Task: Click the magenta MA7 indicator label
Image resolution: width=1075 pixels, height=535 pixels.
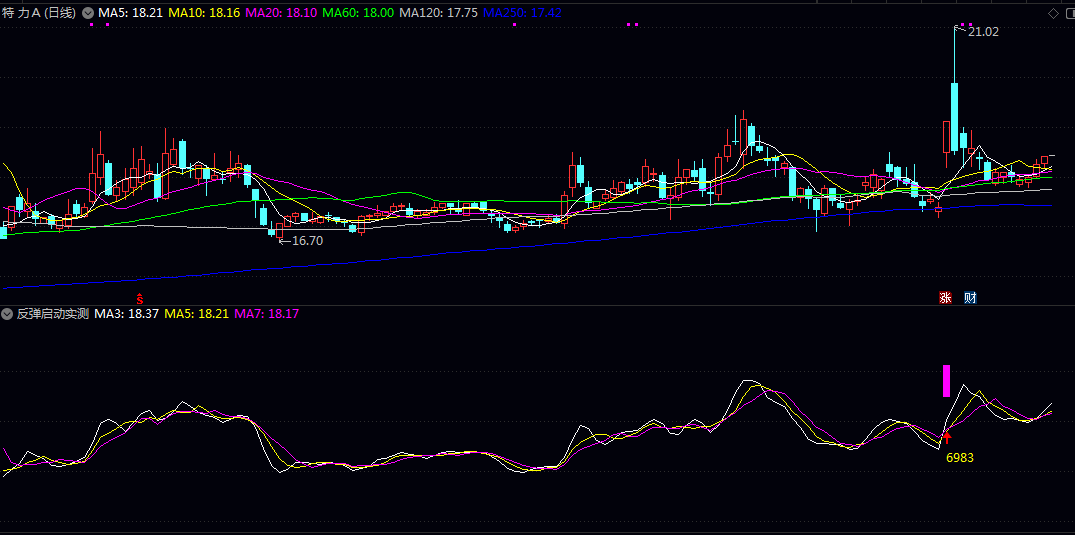Action: 266,314
